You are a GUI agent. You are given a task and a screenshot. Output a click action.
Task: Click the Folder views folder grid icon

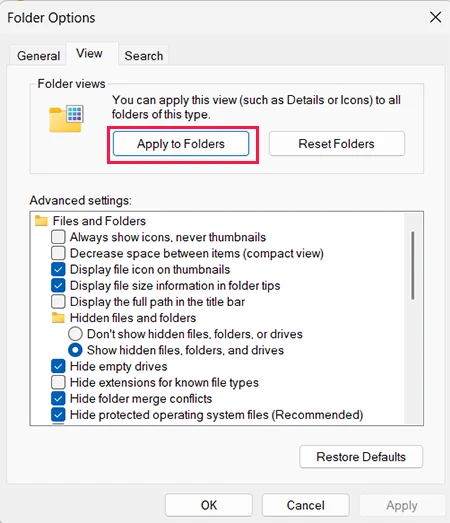tap(66, 119)
